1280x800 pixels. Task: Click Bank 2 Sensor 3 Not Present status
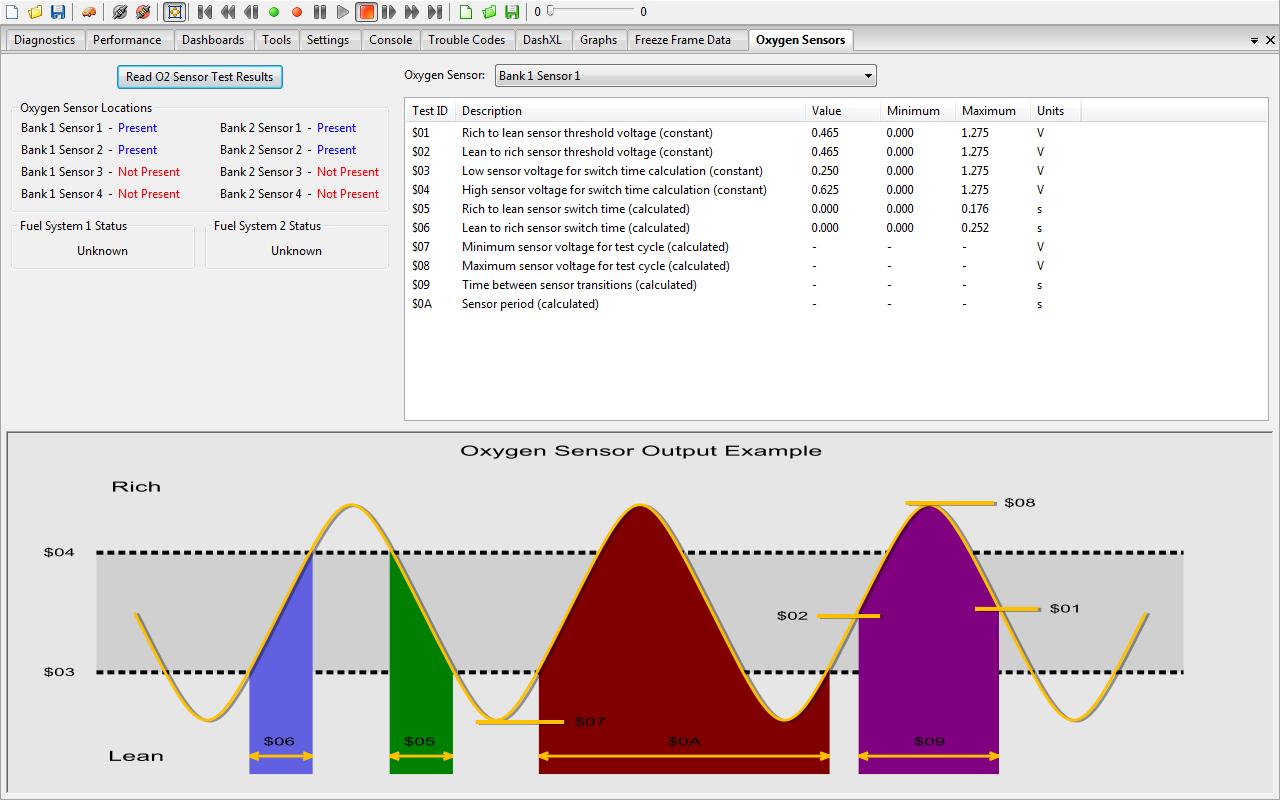(348, 172)
